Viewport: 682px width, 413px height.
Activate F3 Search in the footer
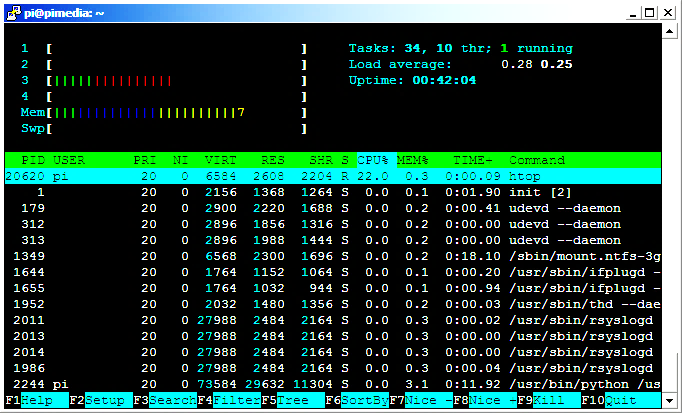165,400
